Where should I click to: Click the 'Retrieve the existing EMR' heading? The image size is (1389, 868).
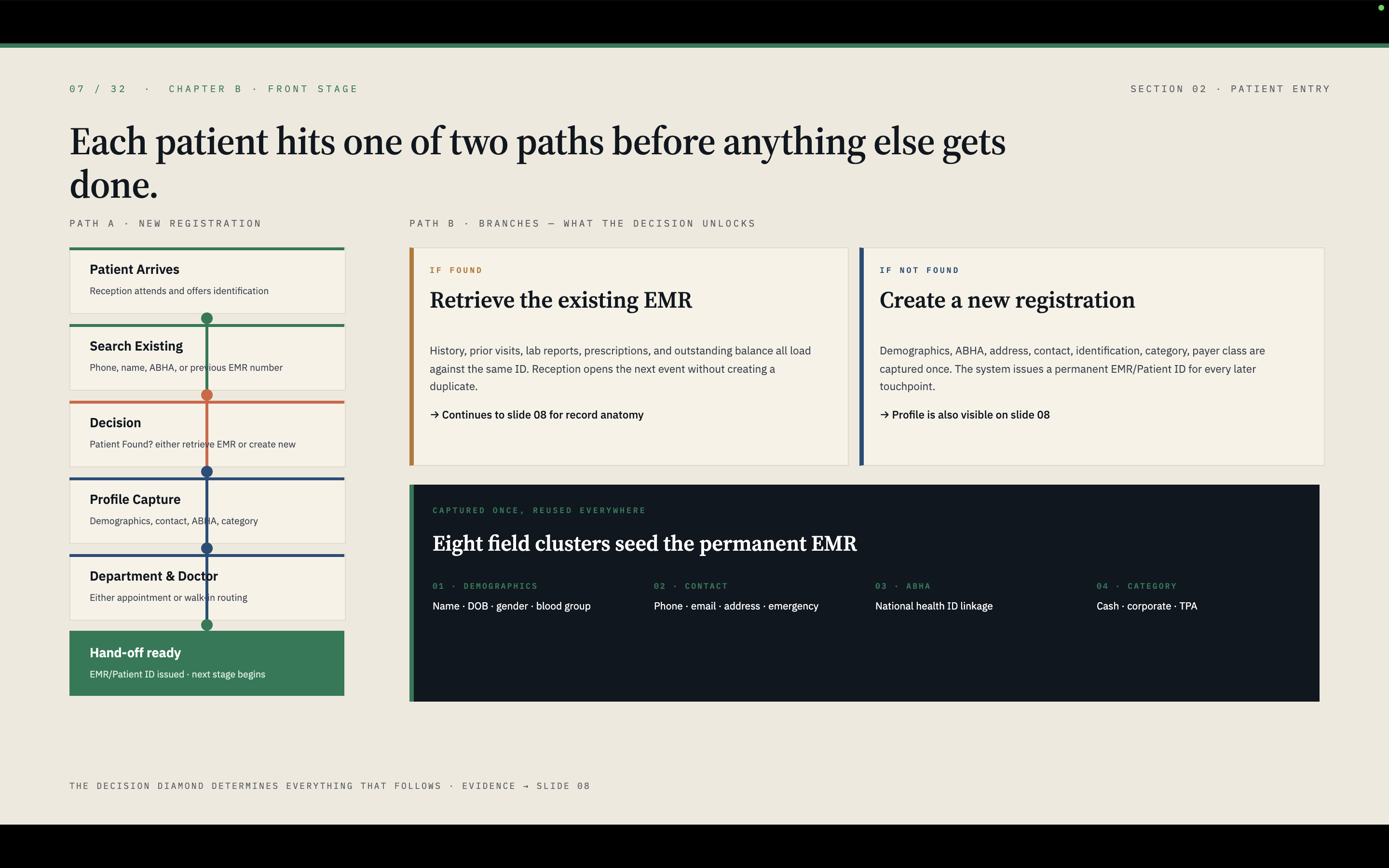click(561, 300)
